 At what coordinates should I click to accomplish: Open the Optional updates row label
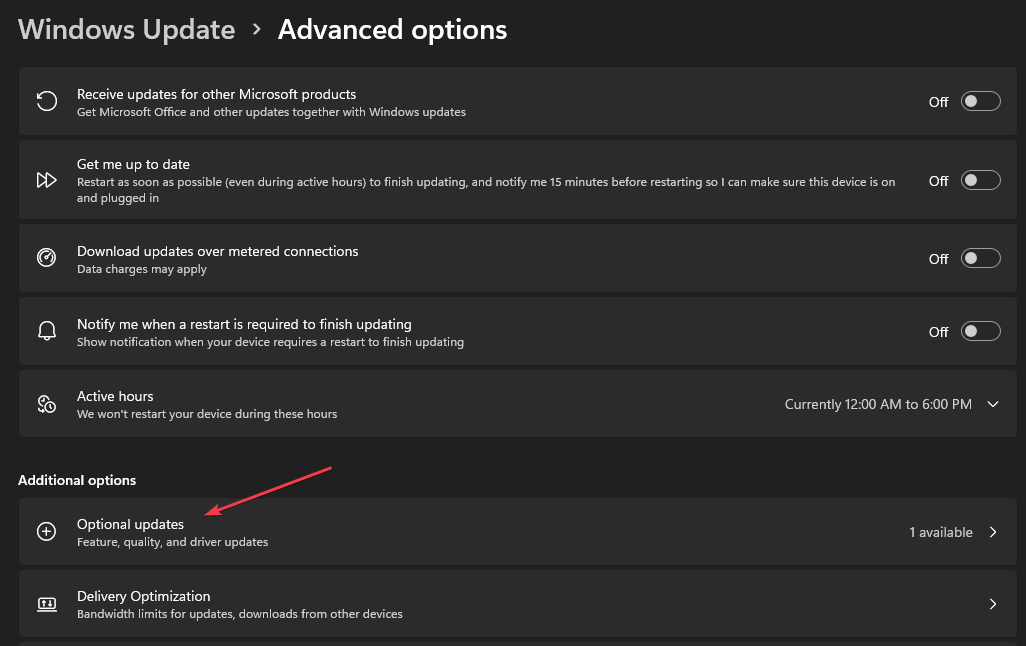[x=130, y=524]
